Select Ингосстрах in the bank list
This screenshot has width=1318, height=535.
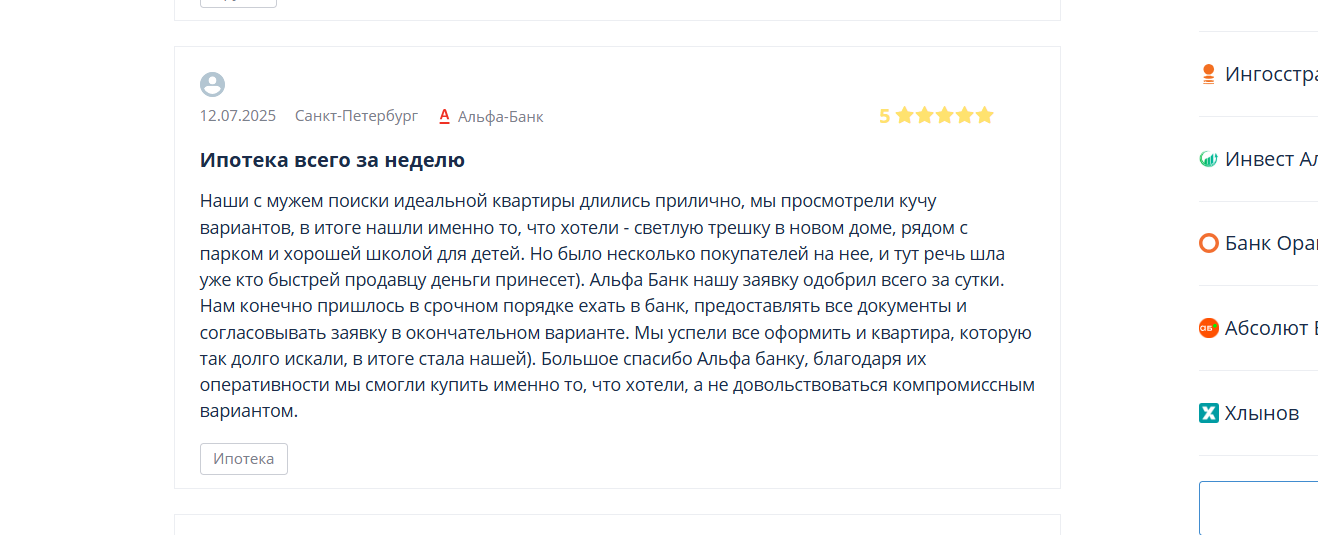click(1271, 74)
